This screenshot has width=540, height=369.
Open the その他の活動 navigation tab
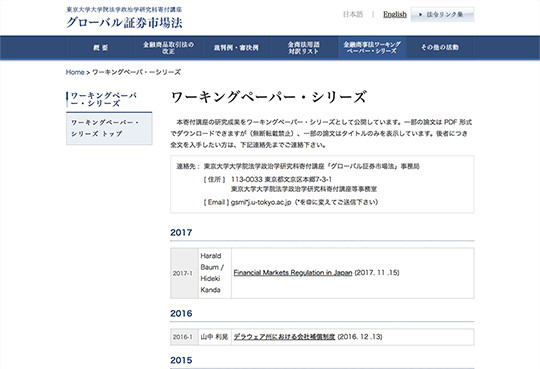440,48
